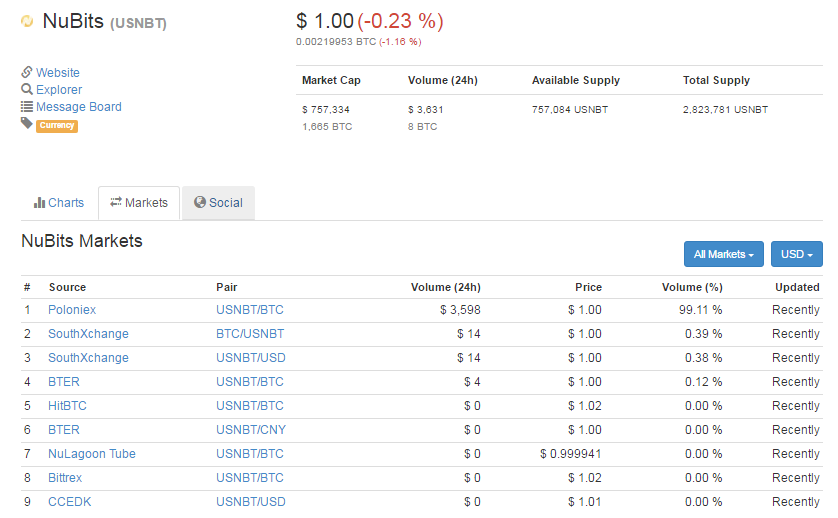This screenshot has width=838, height=518.
Task: Click the $ 3,598 Poloniex volume cell
Action: coord(460,310)
